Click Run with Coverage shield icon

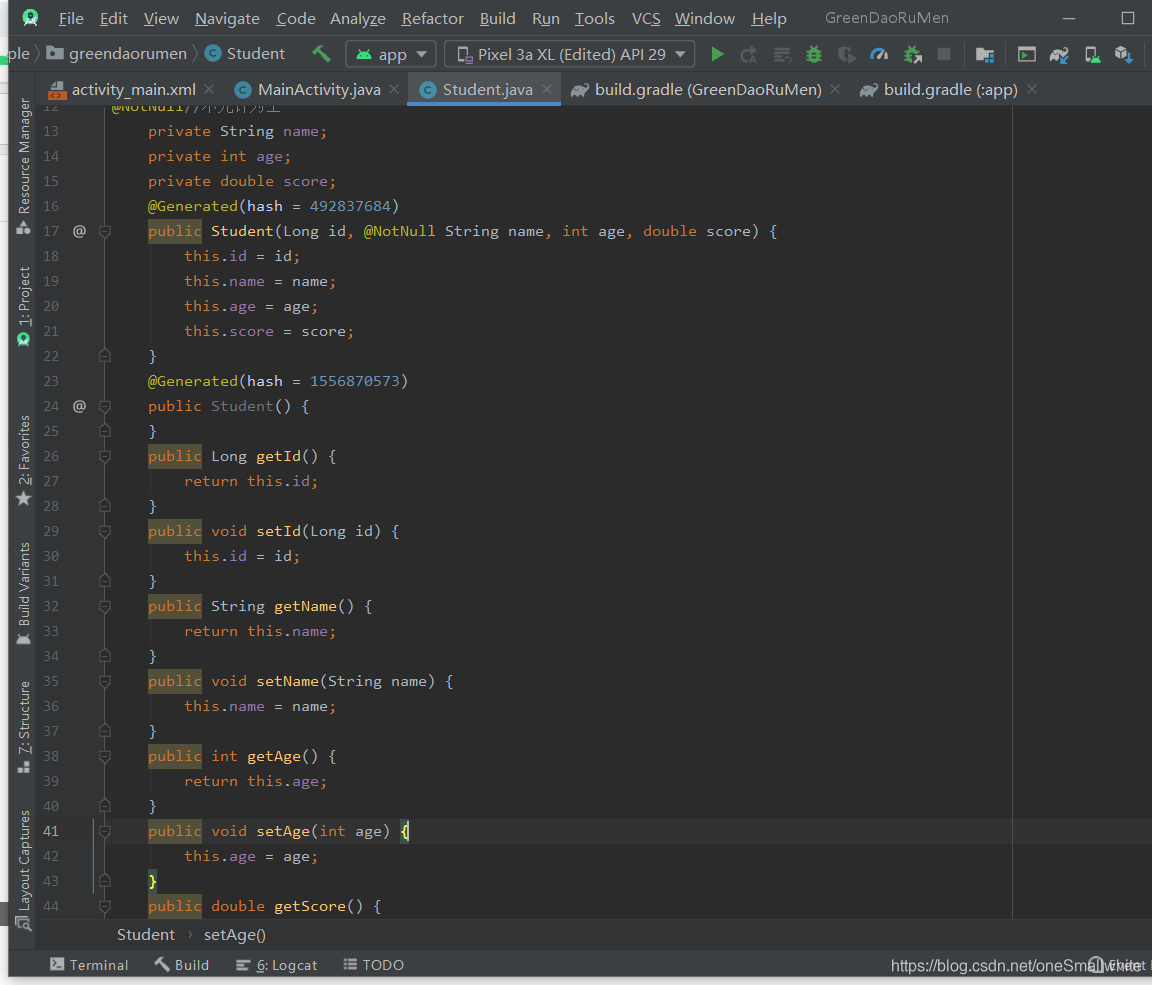(x=846, y=54)
